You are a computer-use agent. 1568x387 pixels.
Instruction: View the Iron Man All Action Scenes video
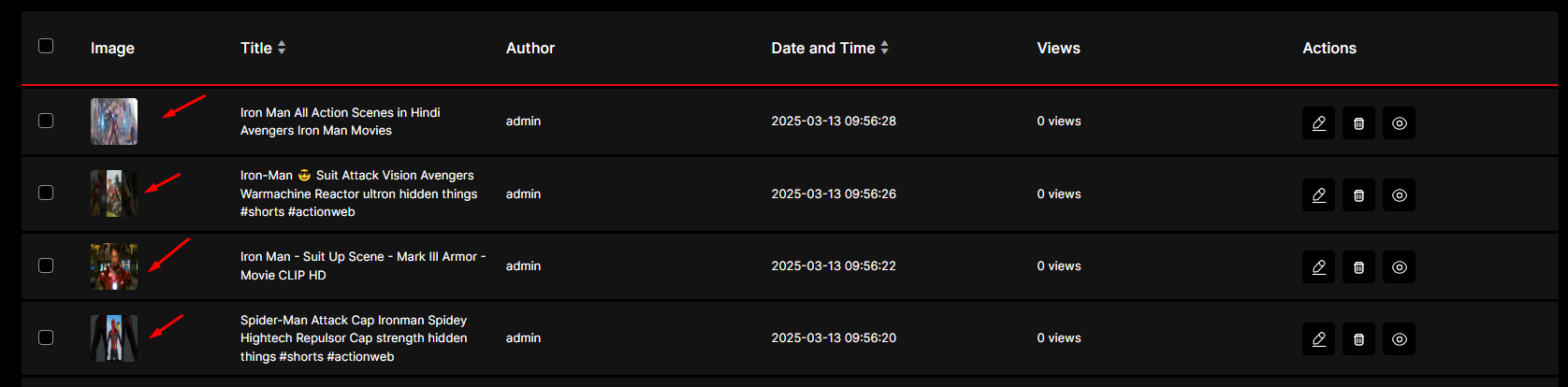click(1399, 122)
